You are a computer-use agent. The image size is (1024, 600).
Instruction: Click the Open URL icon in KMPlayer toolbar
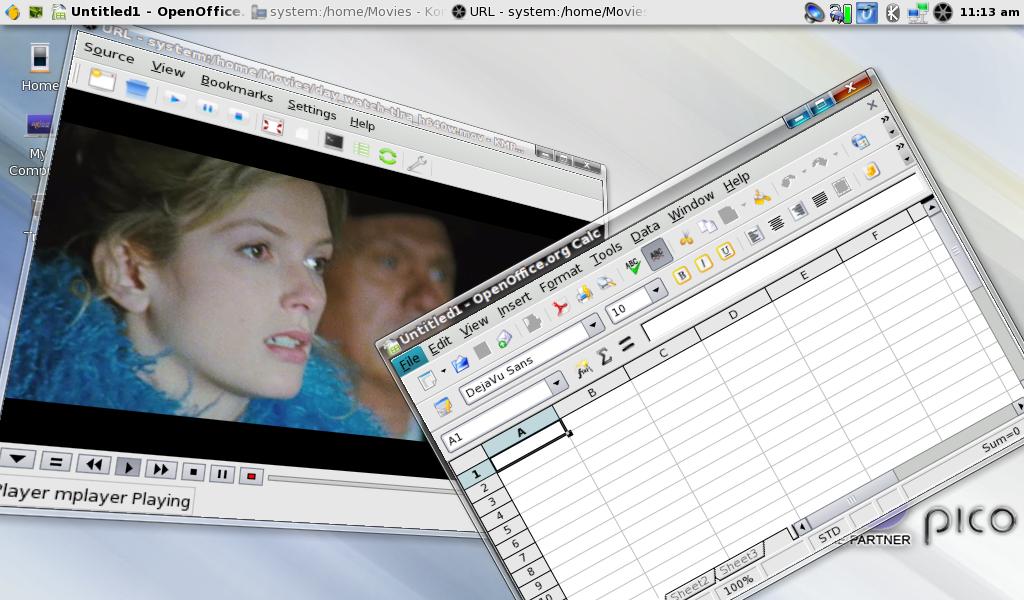click(x=102, y=80)
